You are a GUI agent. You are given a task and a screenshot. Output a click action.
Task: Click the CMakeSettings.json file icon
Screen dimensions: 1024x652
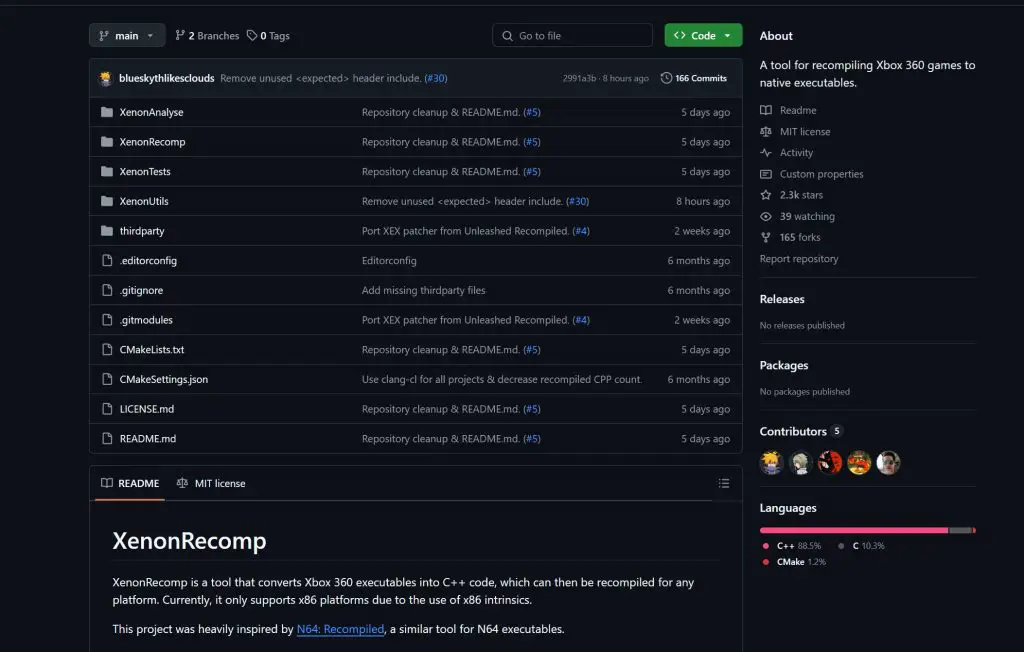click(107, 380)
